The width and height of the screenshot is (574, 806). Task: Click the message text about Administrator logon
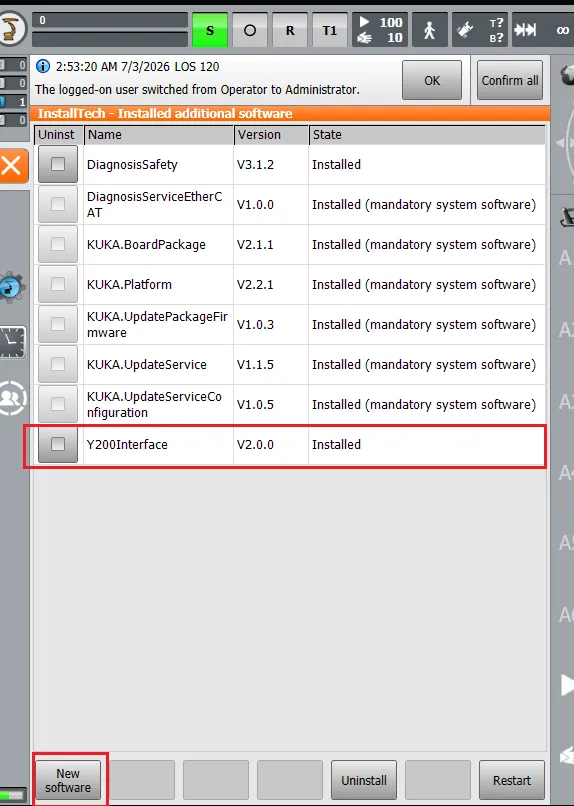point(197,89)
